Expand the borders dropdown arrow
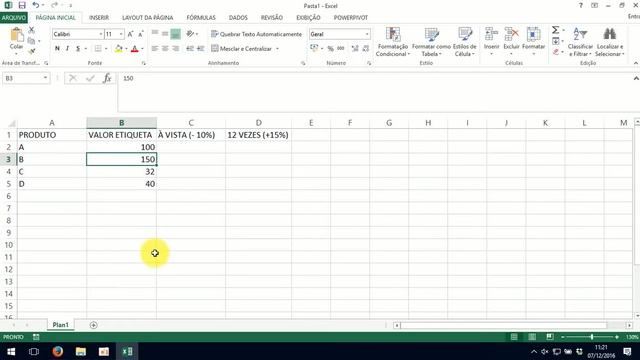Screen dimensions: 640x360 [106, 49]
